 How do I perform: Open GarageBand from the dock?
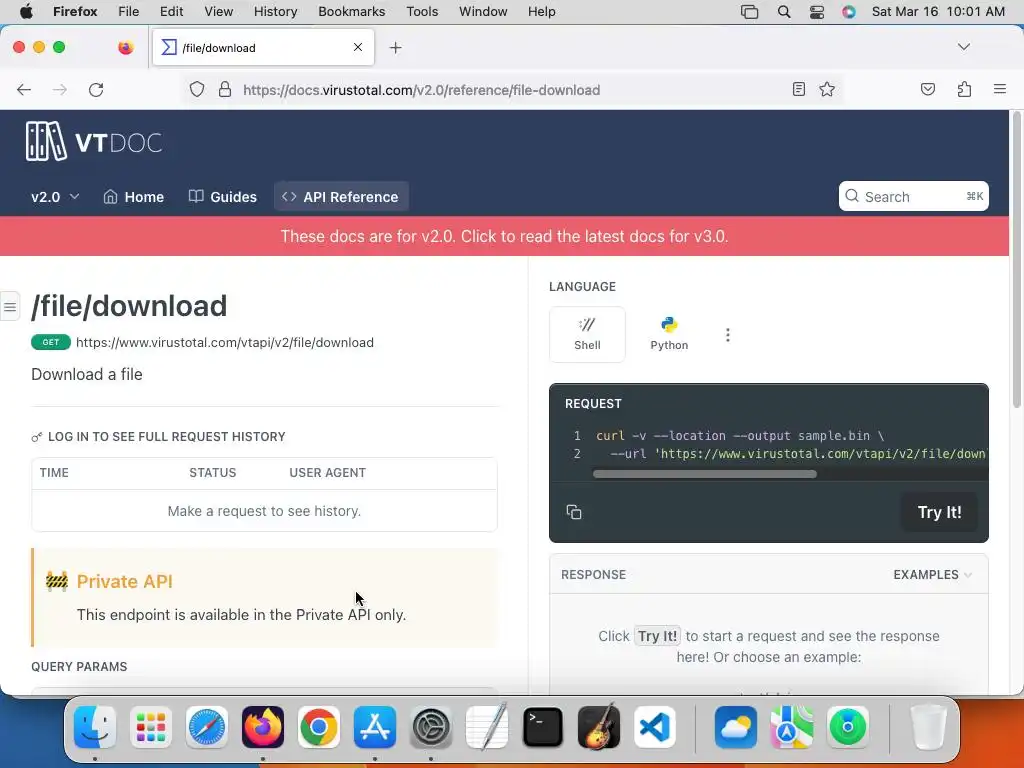click(x=599, y=727)
